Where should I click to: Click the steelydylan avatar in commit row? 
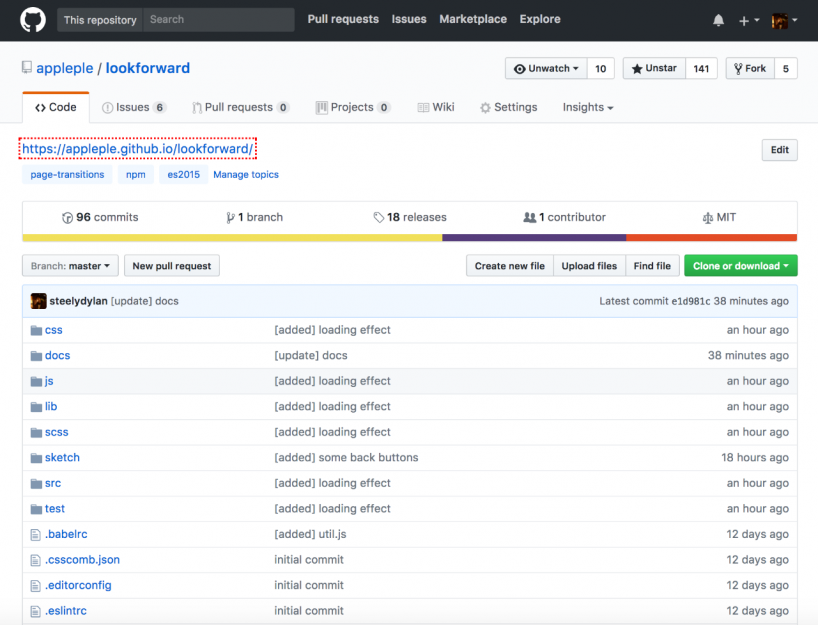(x=38, y=301)
